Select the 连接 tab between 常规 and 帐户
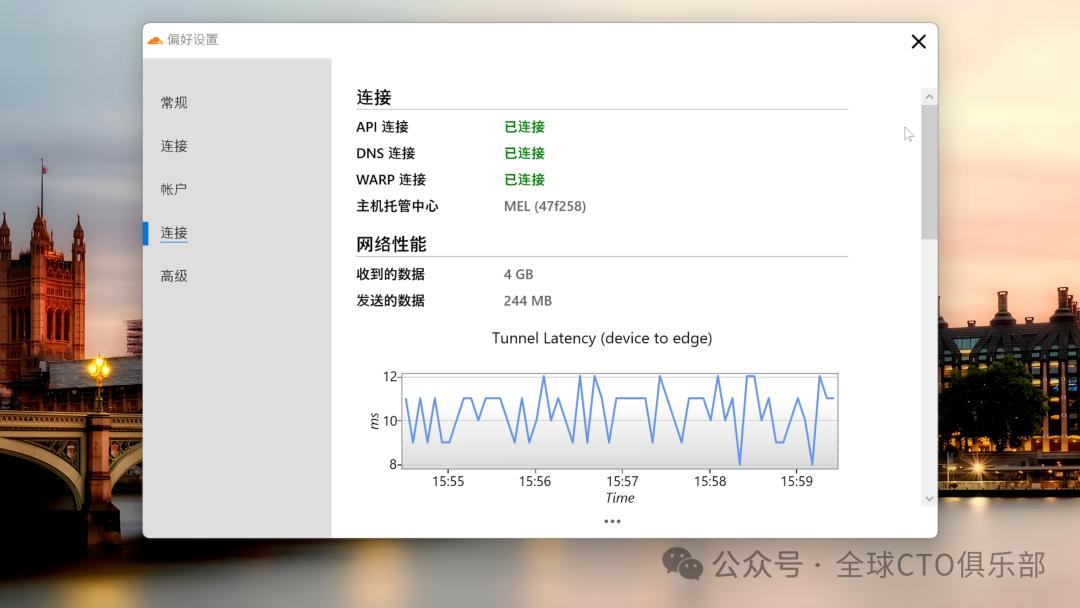 [x=174, y=146]
